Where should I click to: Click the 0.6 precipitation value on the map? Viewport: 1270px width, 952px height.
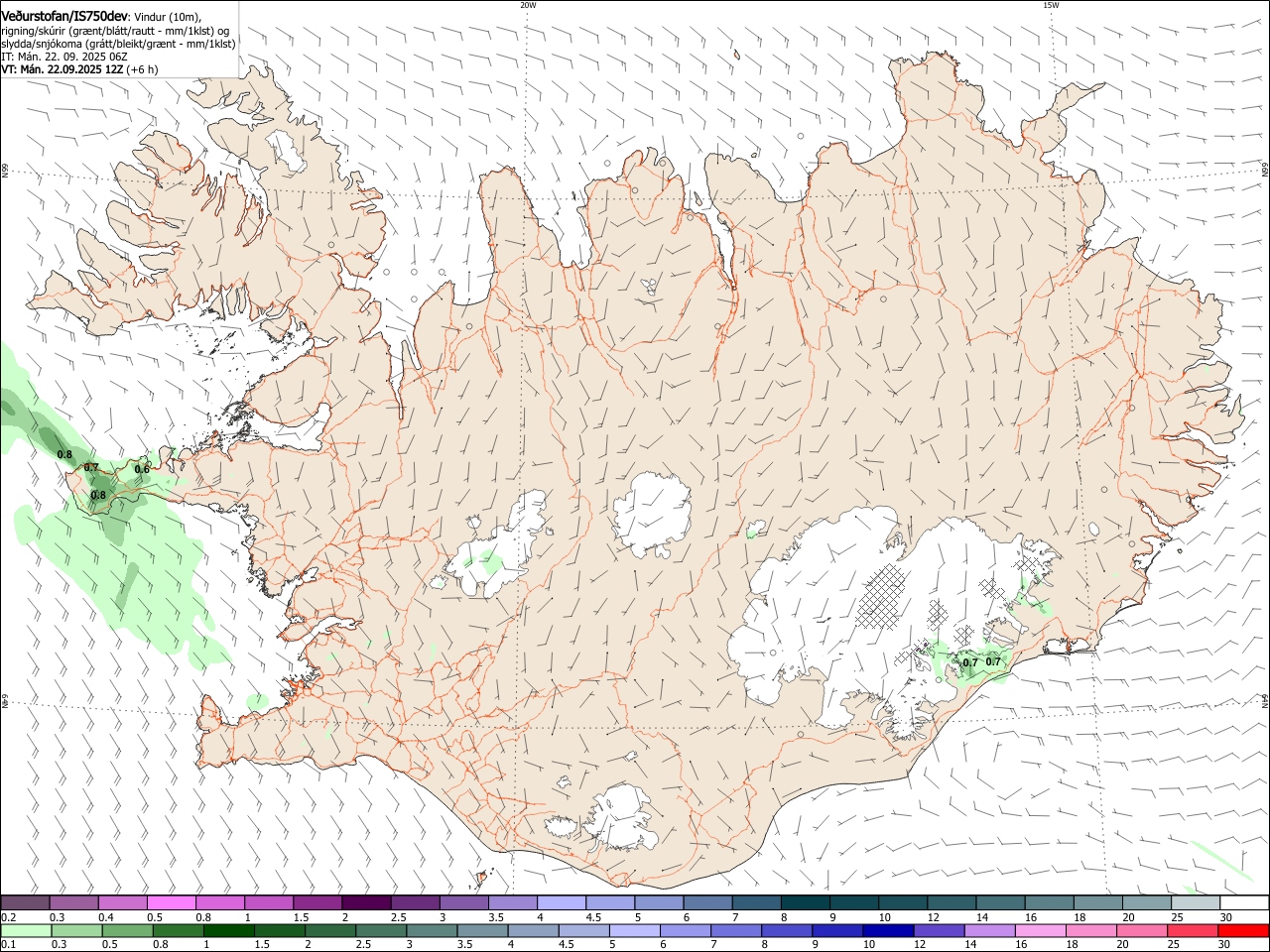(x=142, y=470)
